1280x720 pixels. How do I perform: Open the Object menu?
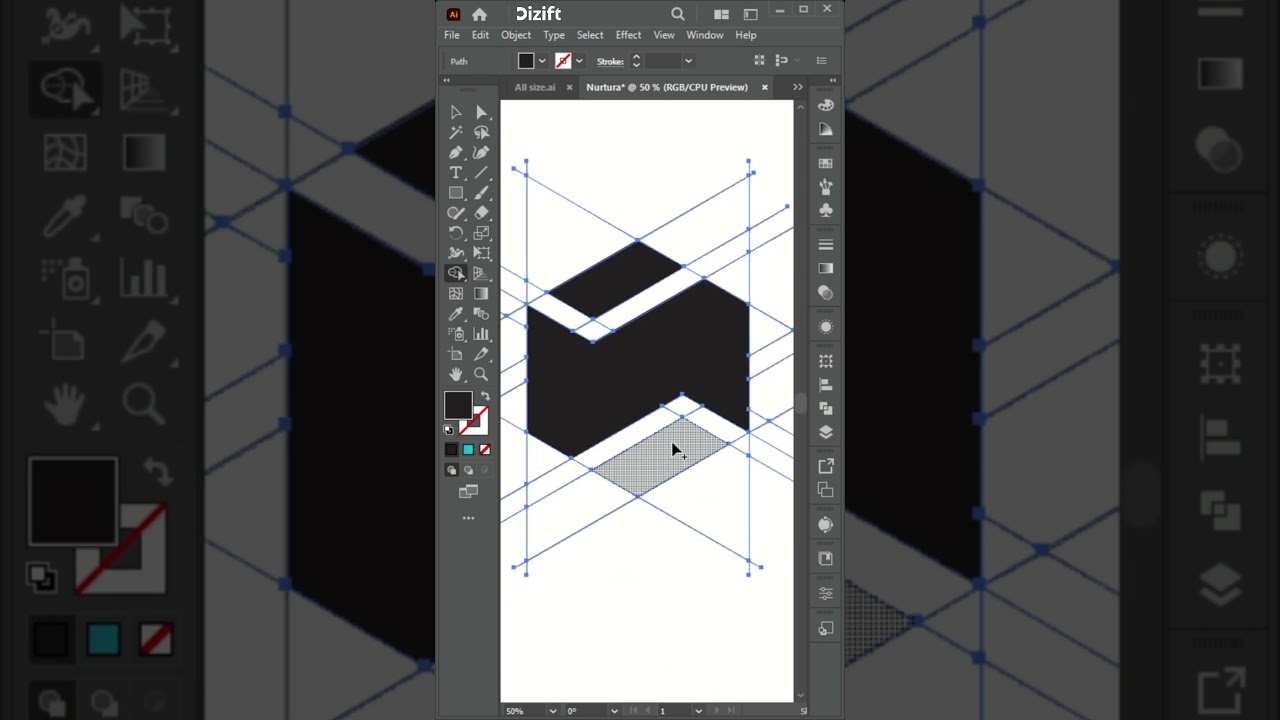pyautogui.click(x=516, y=35)
